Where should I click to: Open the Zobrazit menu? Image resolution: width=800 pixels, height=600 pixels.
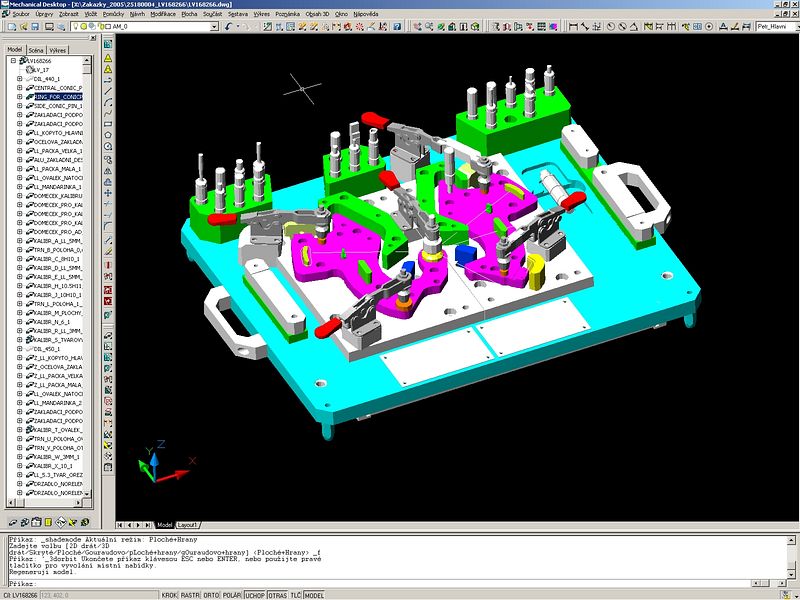click(69, 14)
